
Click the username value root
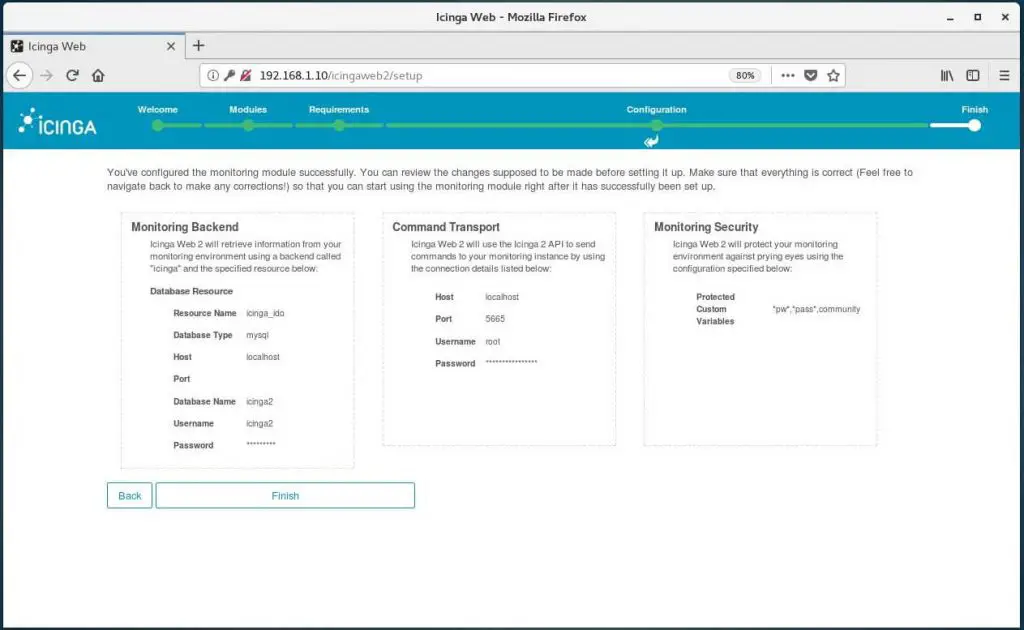coord(492,341)
